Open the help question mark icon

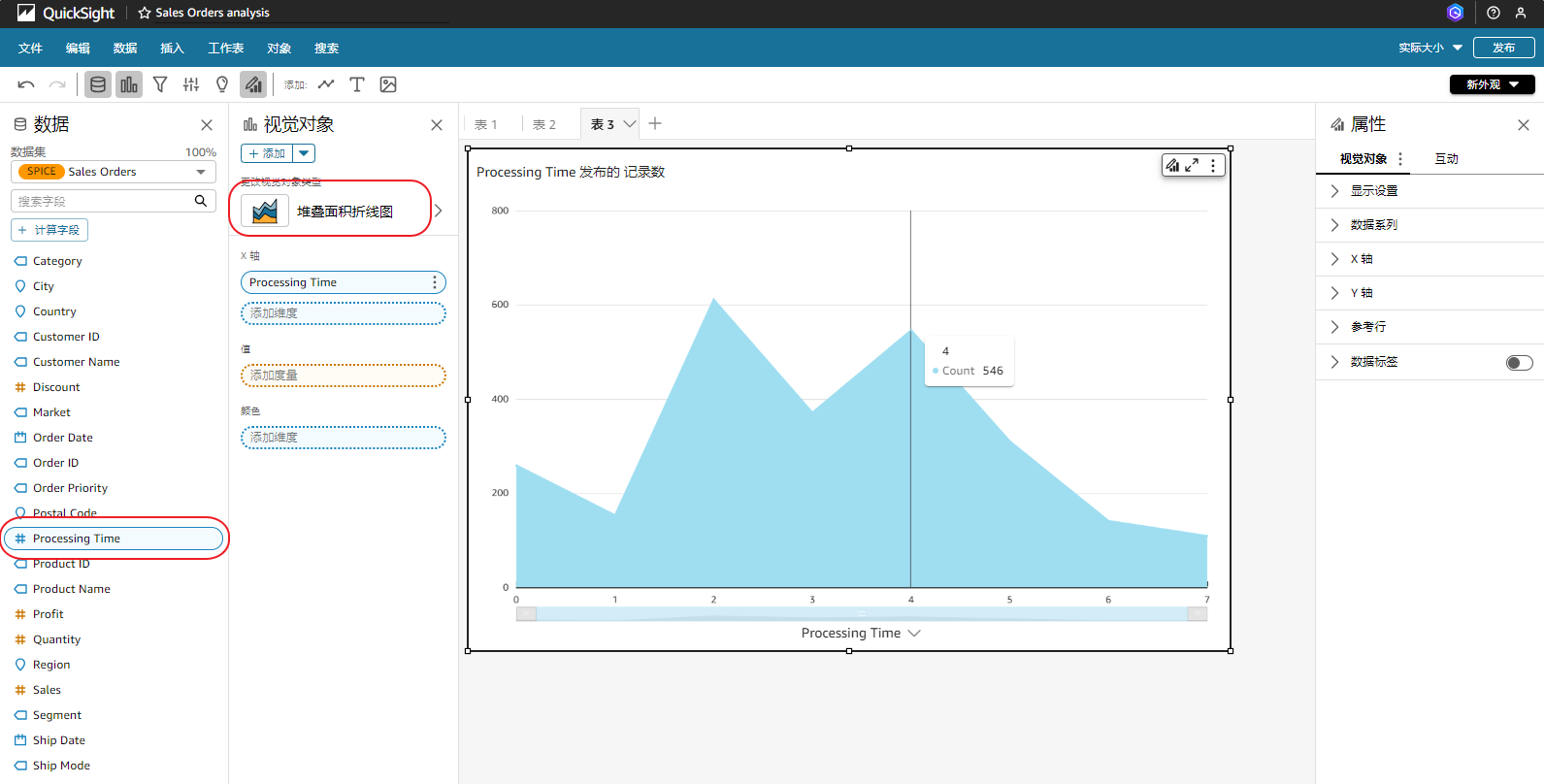[1494, 13]
